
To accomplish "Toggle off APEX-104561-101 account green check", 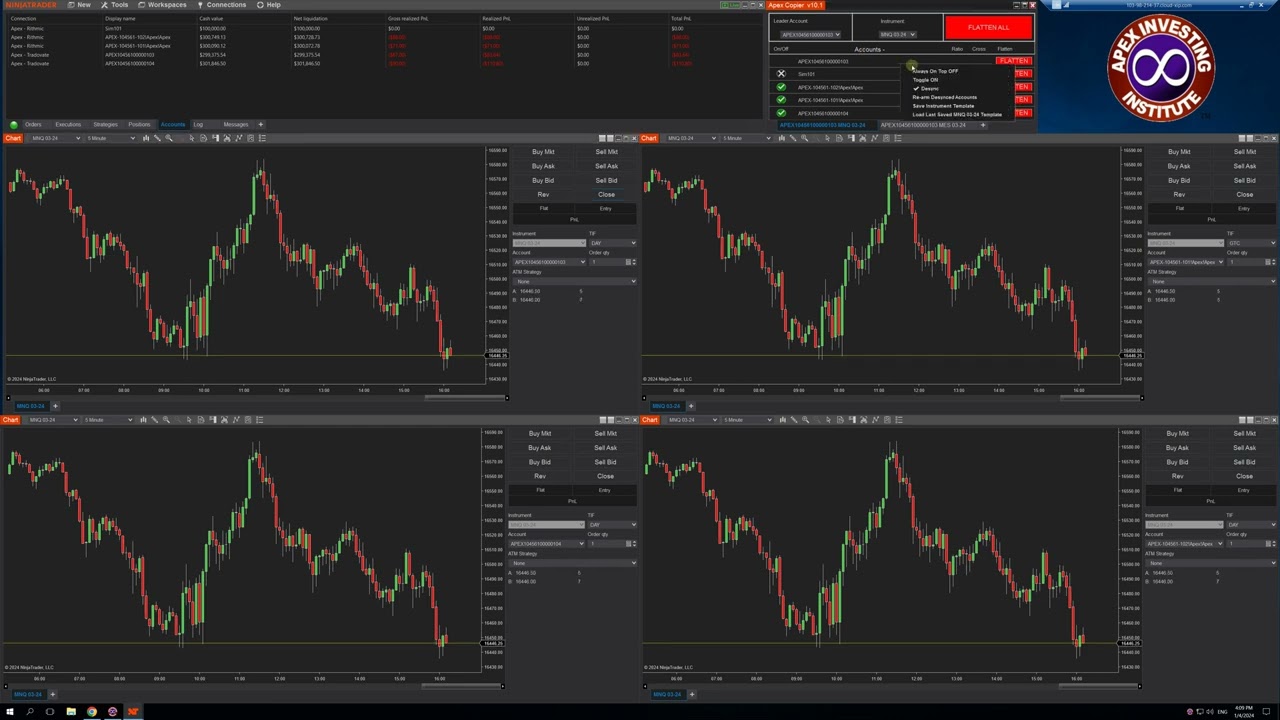I will click(781, 100).
